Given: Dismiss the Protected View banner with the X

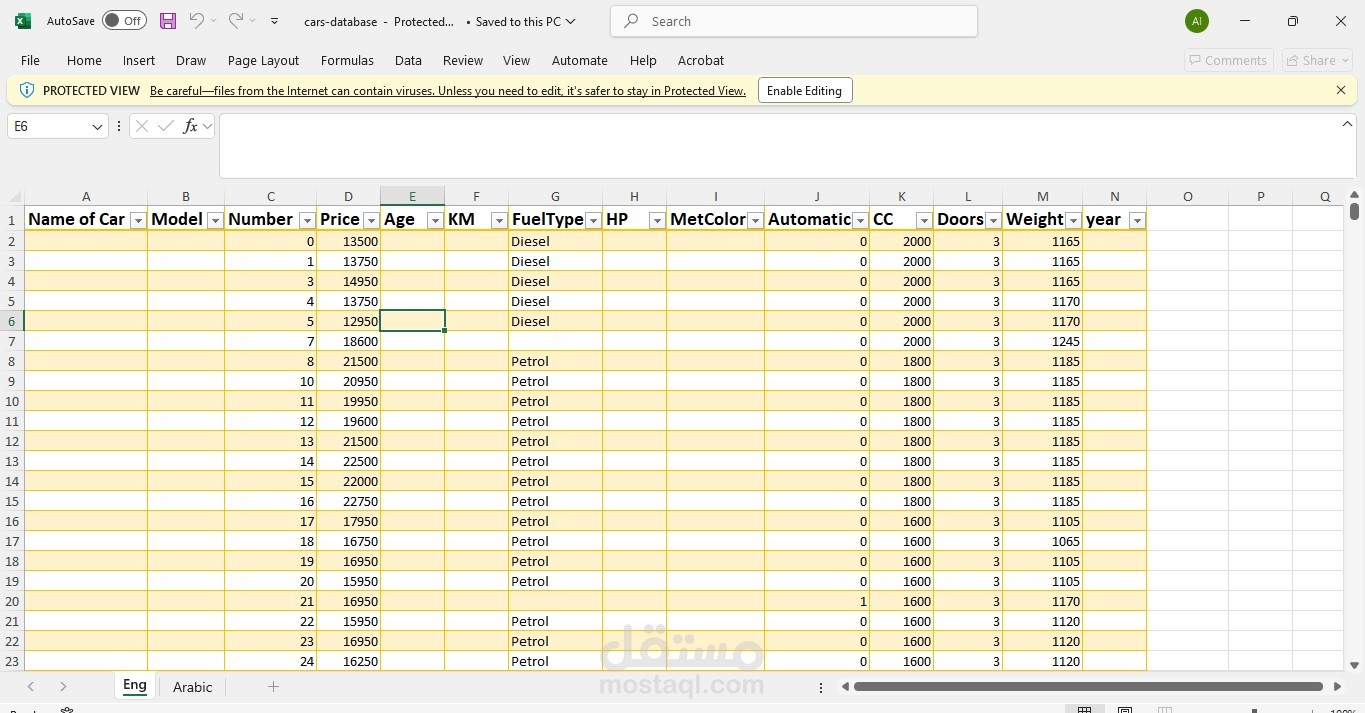Looking at the screenshot, I should 1341,90.
